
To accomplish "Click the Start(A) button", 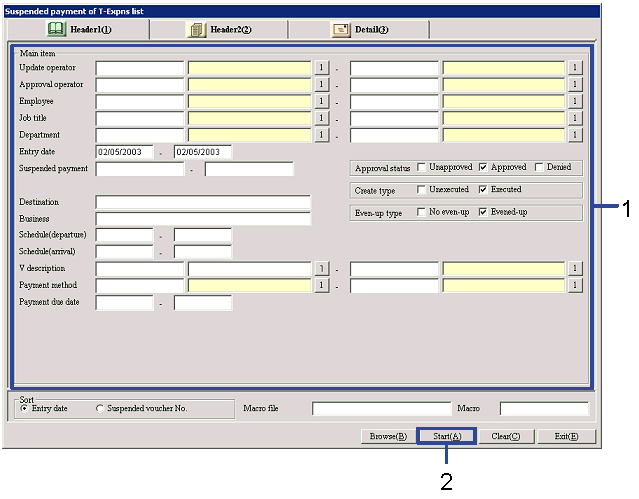I will [x=447, y=437].
